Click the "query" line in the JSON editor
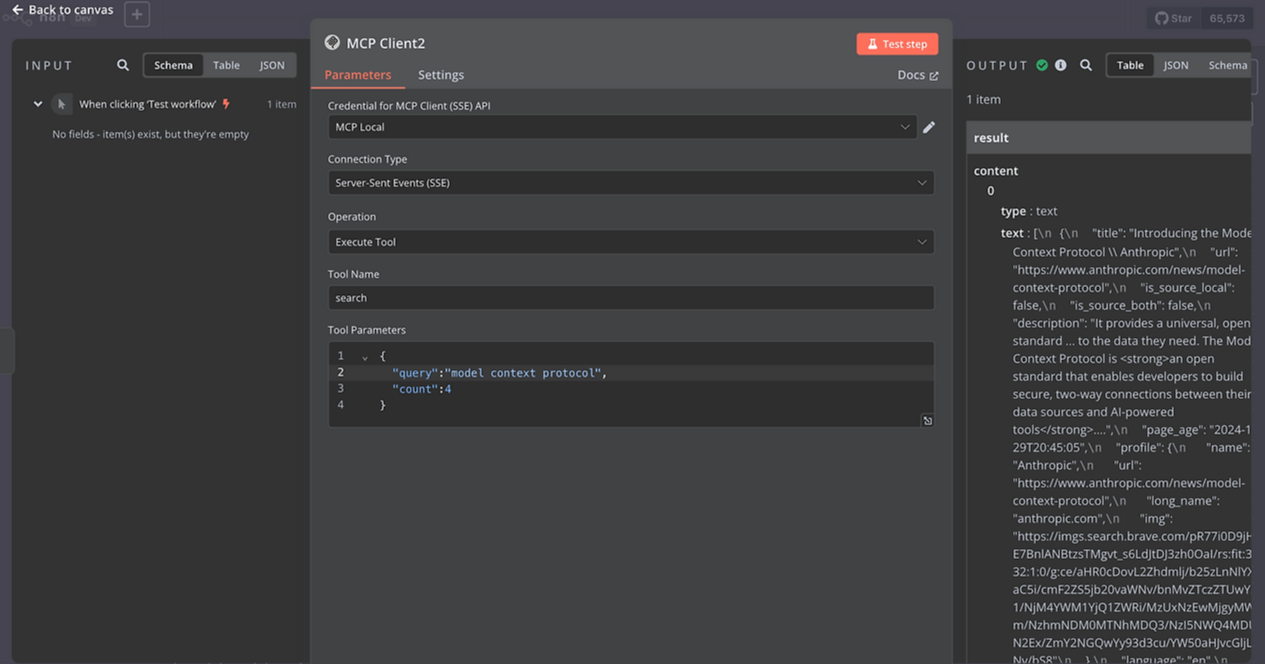This screenshot has width=1265, height=664. click(x=499, y=373)
